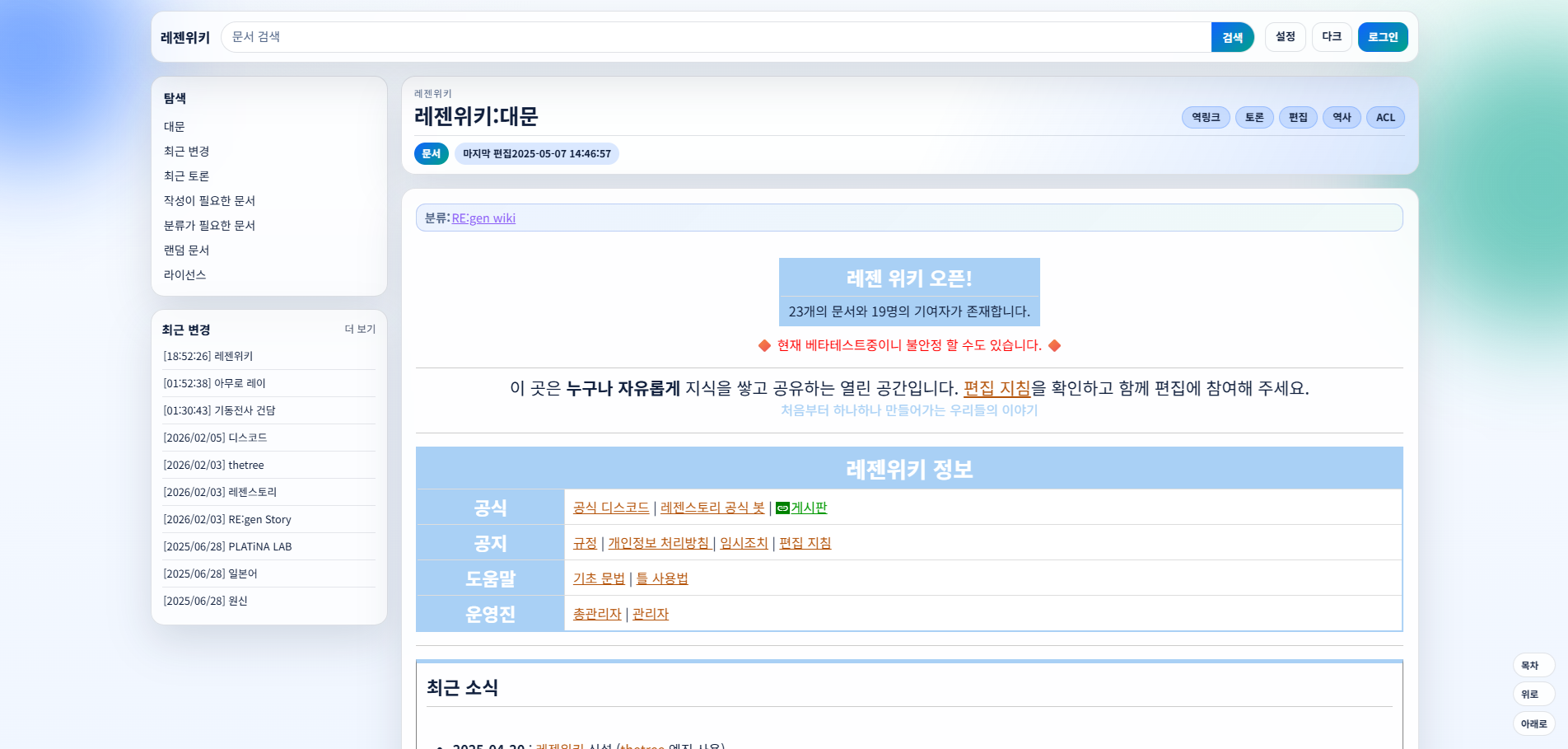The height and width of the screenshot is (749, 1568).
Task: Open the 총관리자 link
Action: [x=597, y=615]
